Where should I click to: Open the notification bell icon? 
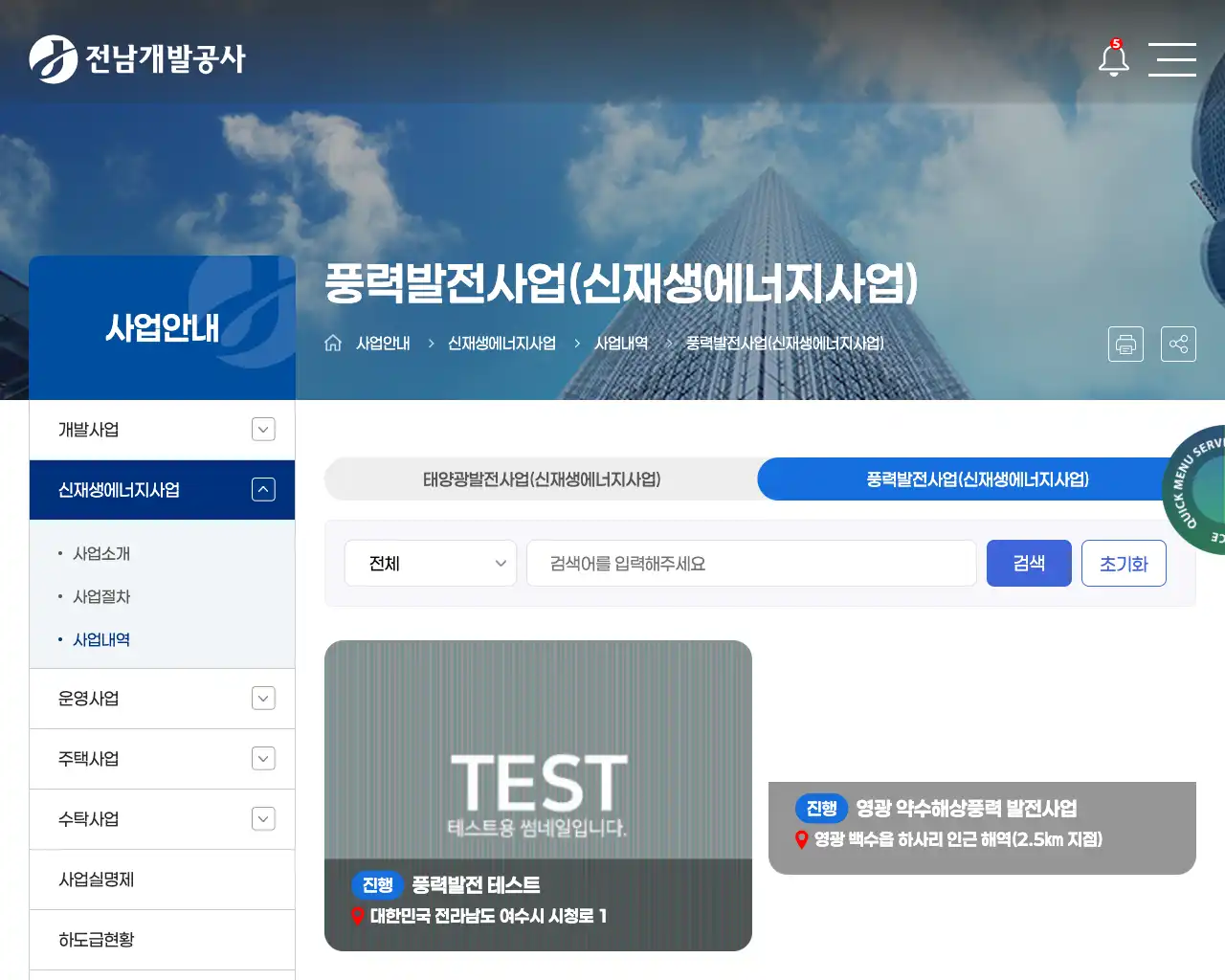point(1113,58)
